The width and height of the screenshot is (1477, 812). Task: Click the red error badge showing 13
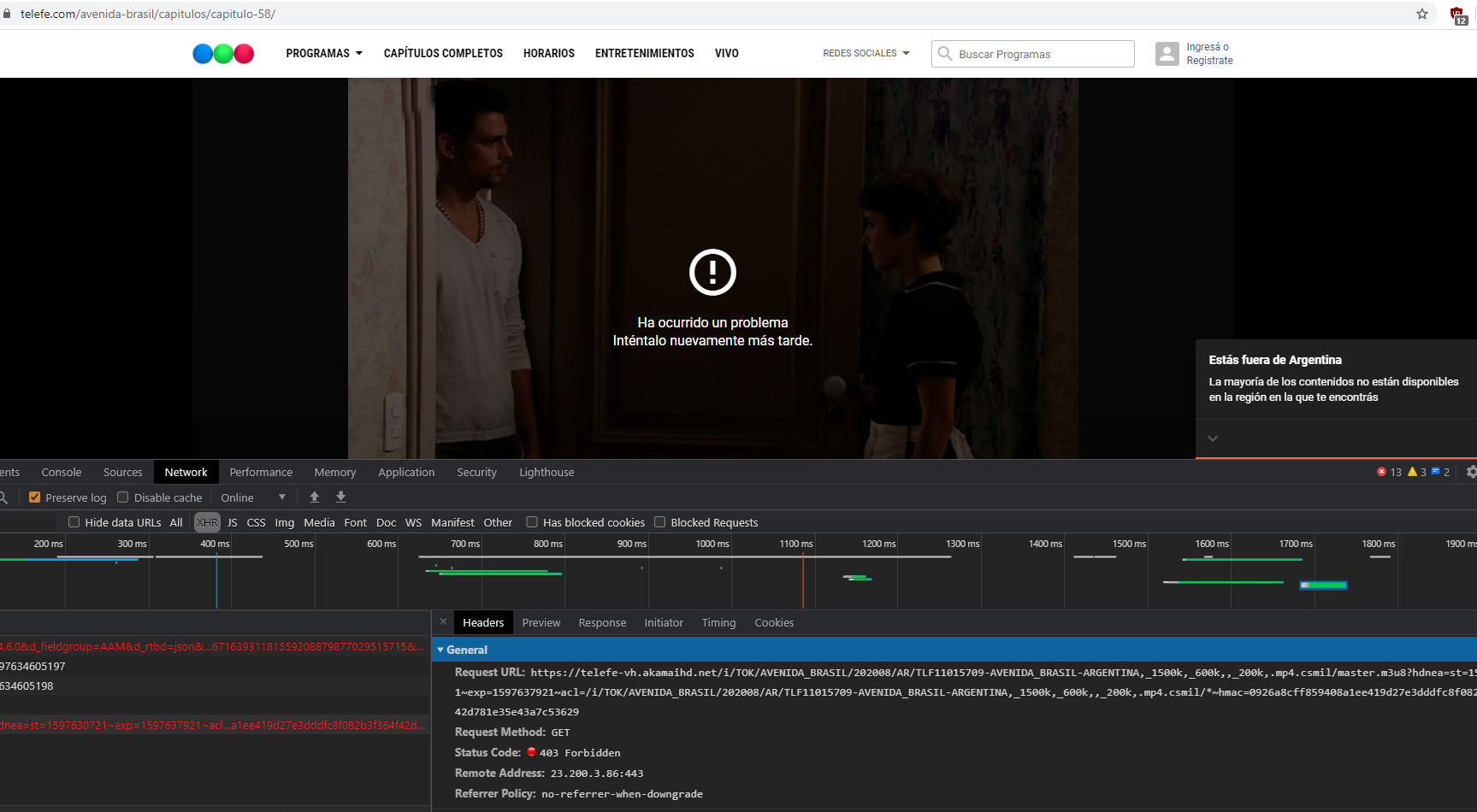point(1388,471)
